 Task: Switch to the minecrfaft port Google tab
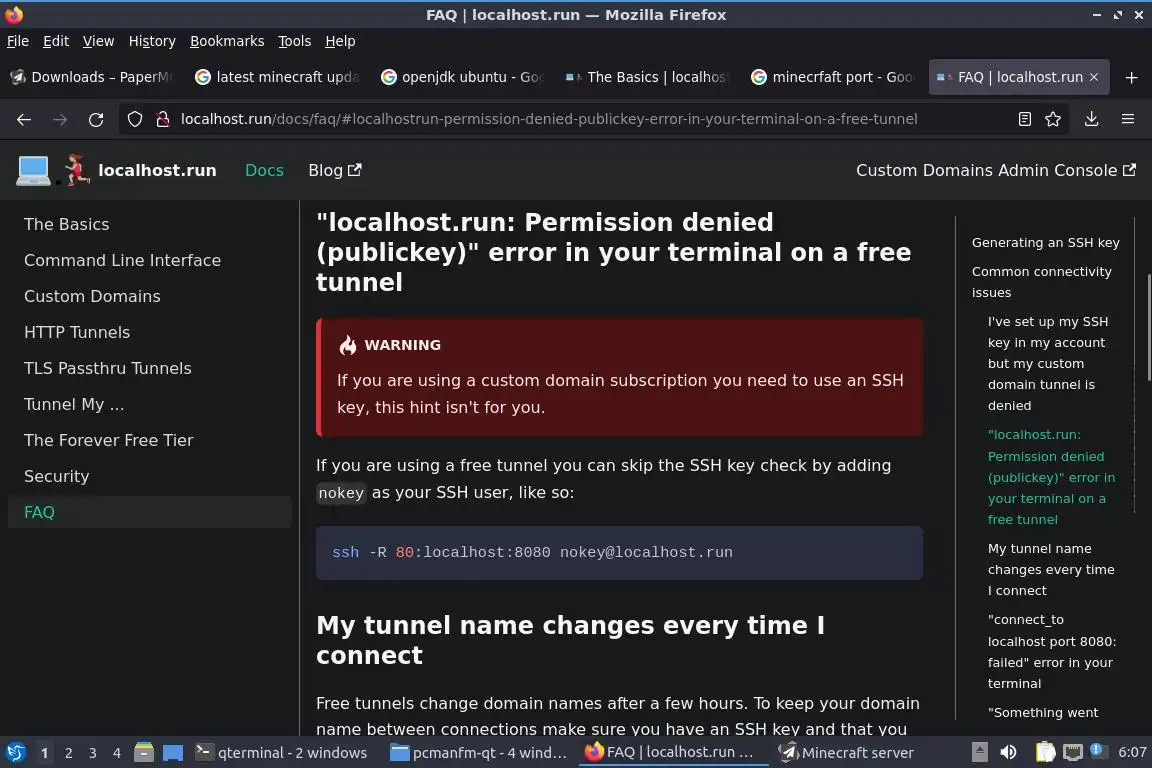[834, 77]
